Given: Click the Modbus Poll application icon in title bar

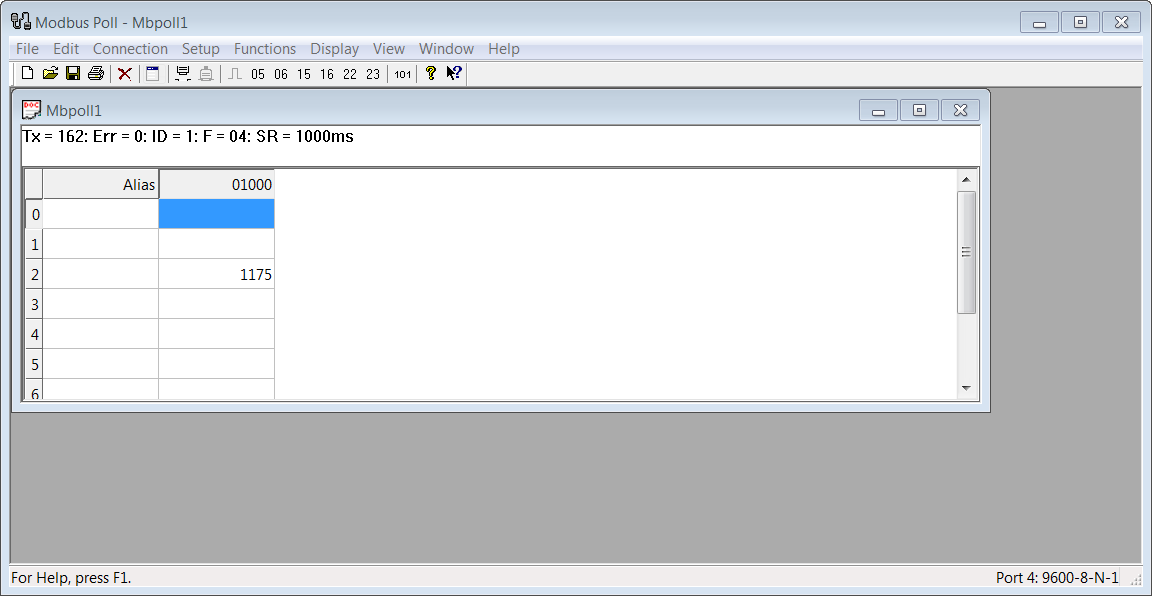Looking at the screenshot, I should point(21,21).
